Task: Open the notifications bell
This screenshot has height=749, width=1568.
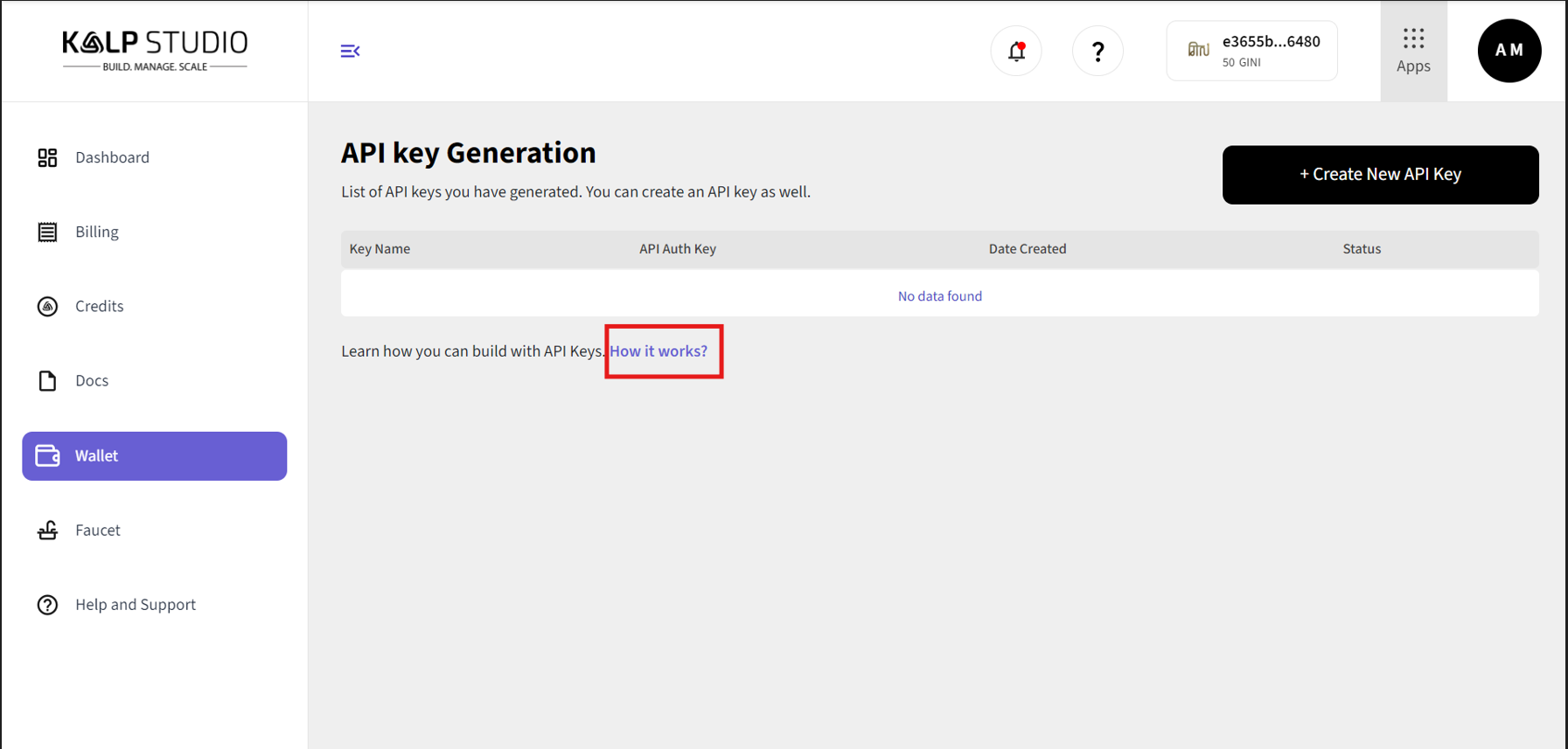Action: 1015,51
